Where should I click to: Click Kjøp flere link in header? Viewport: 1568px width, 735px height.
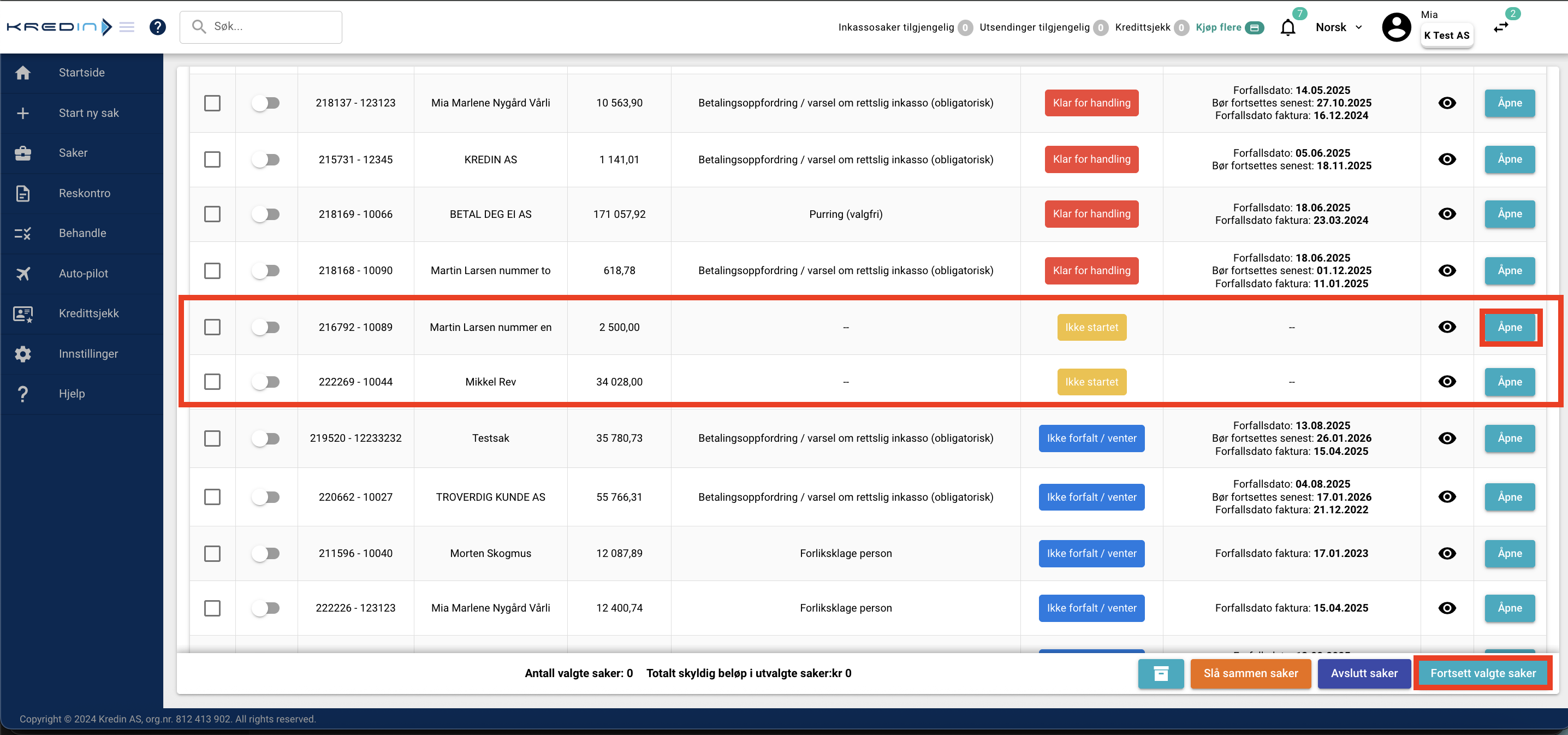[1218, 27]
